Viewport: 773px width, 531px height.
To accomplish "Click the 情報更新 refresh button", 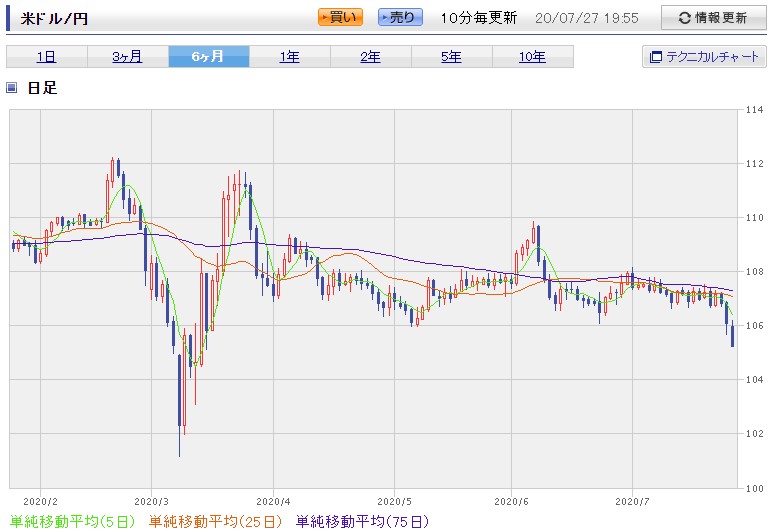I will point(713,18).
